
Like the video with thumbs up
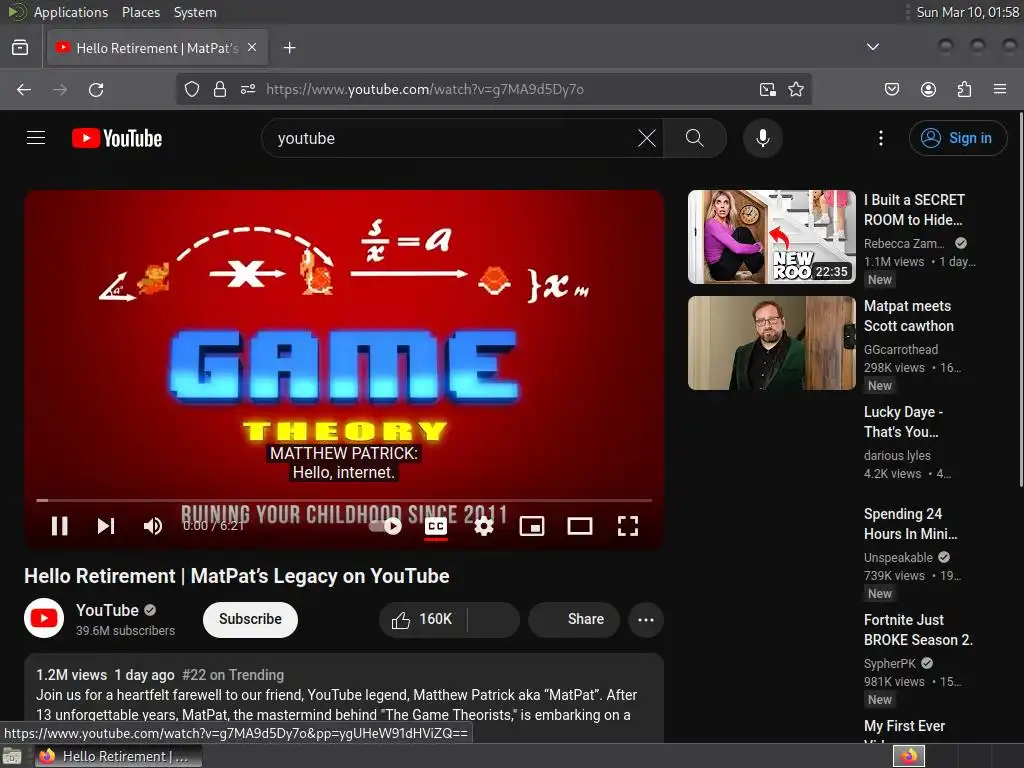[x=423, y=619]
